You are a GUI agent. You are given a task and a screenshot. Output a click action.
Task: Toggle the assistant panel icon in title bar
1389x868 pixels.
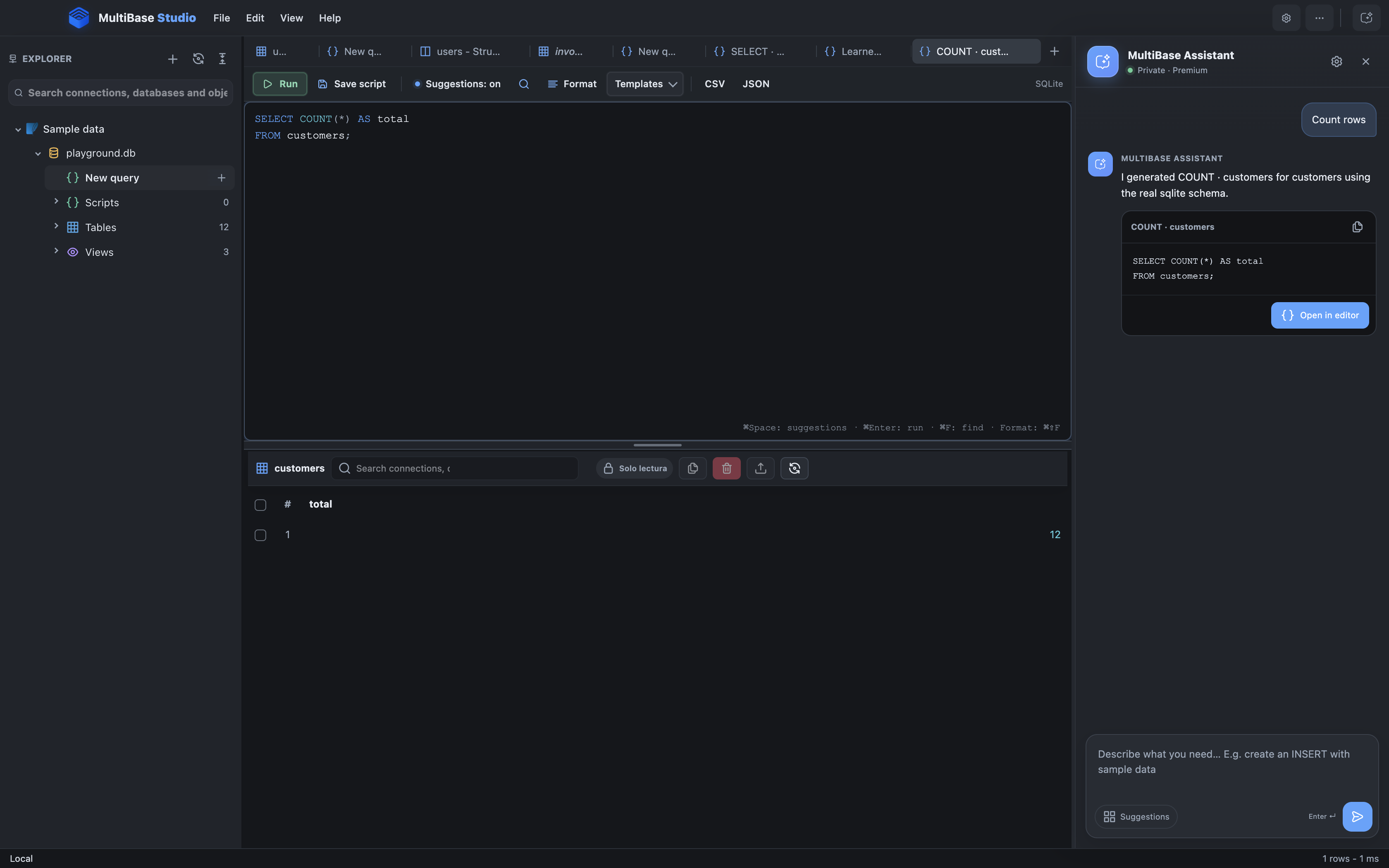[1366, 18]
